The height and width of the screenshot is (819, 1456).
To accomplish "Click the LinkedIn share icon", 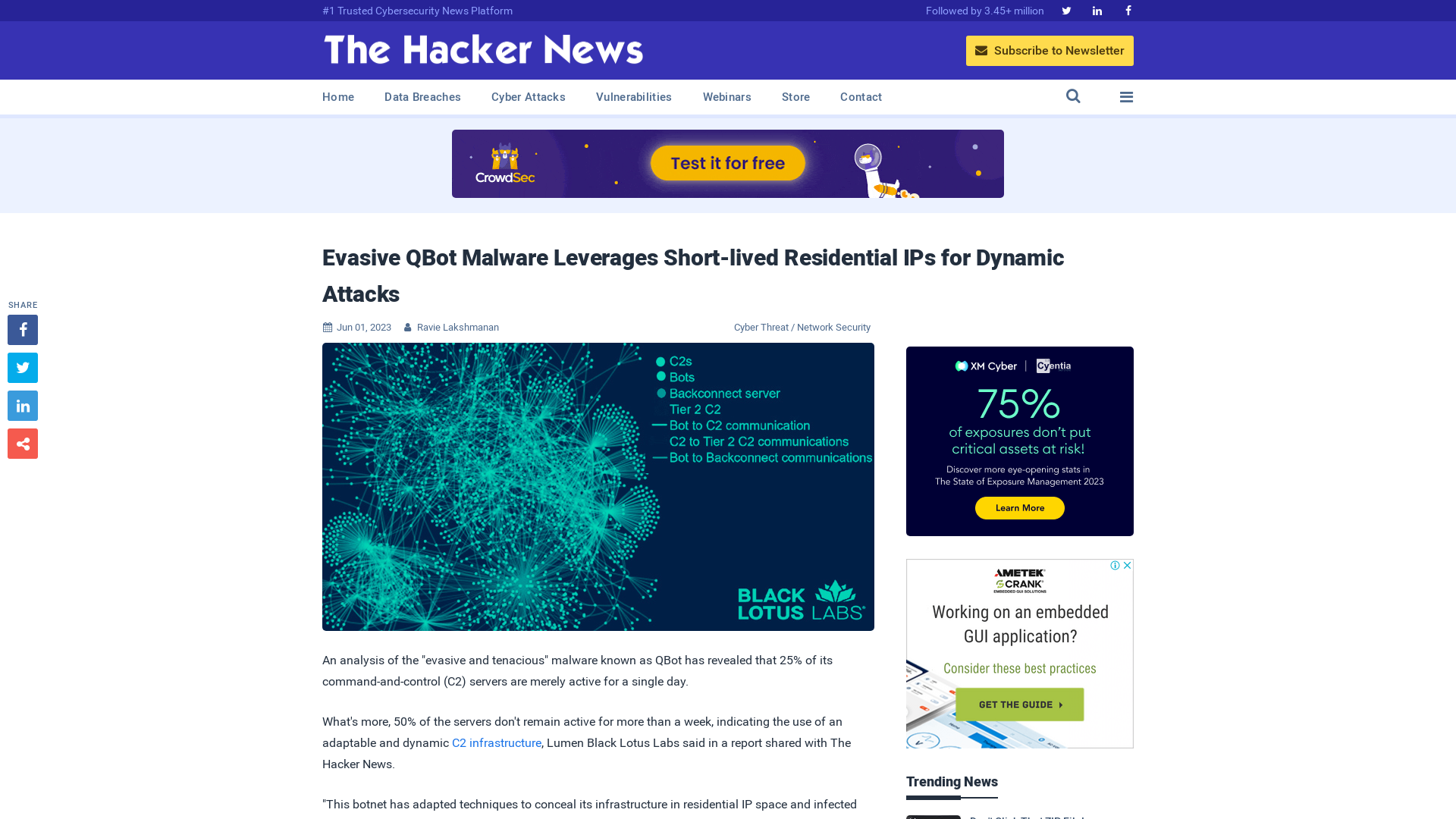I will [x=22, y=405].
